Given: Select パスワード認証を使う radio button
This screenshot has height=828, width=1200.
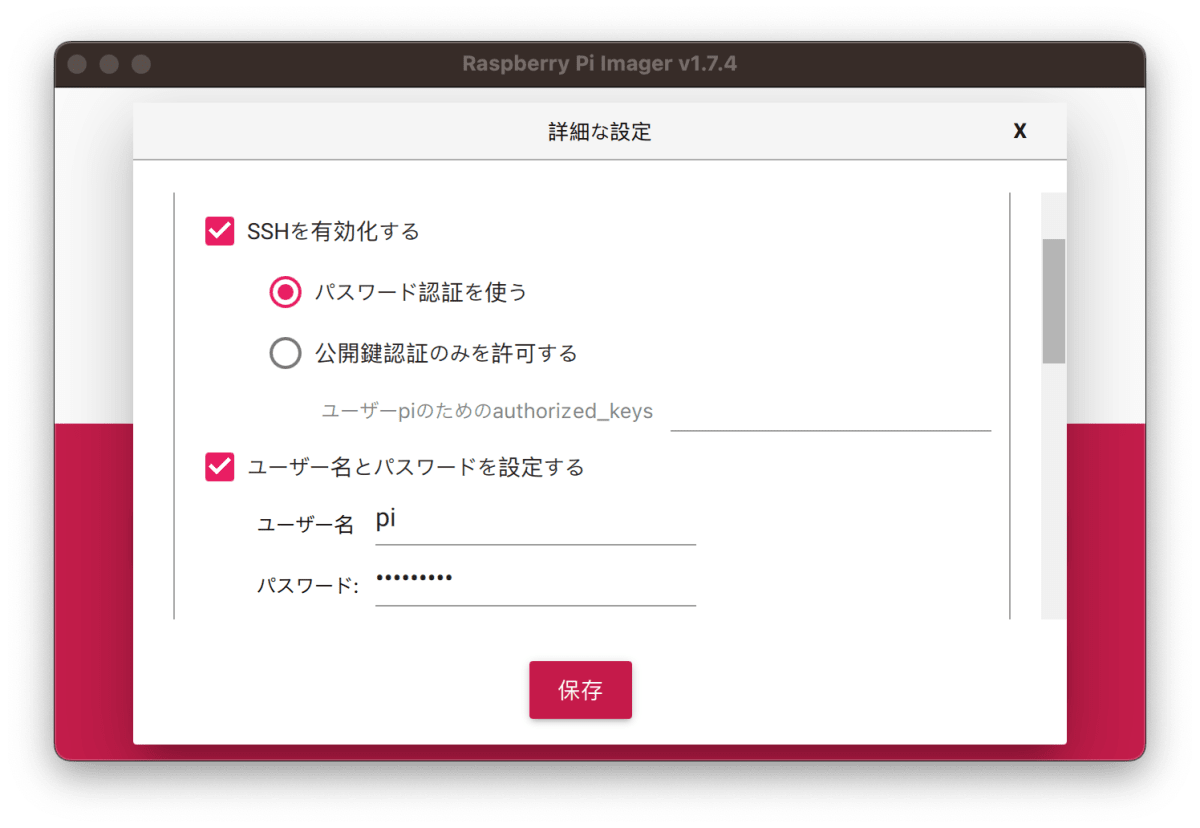Looking at the screenshot, I should tap(285, 292).
